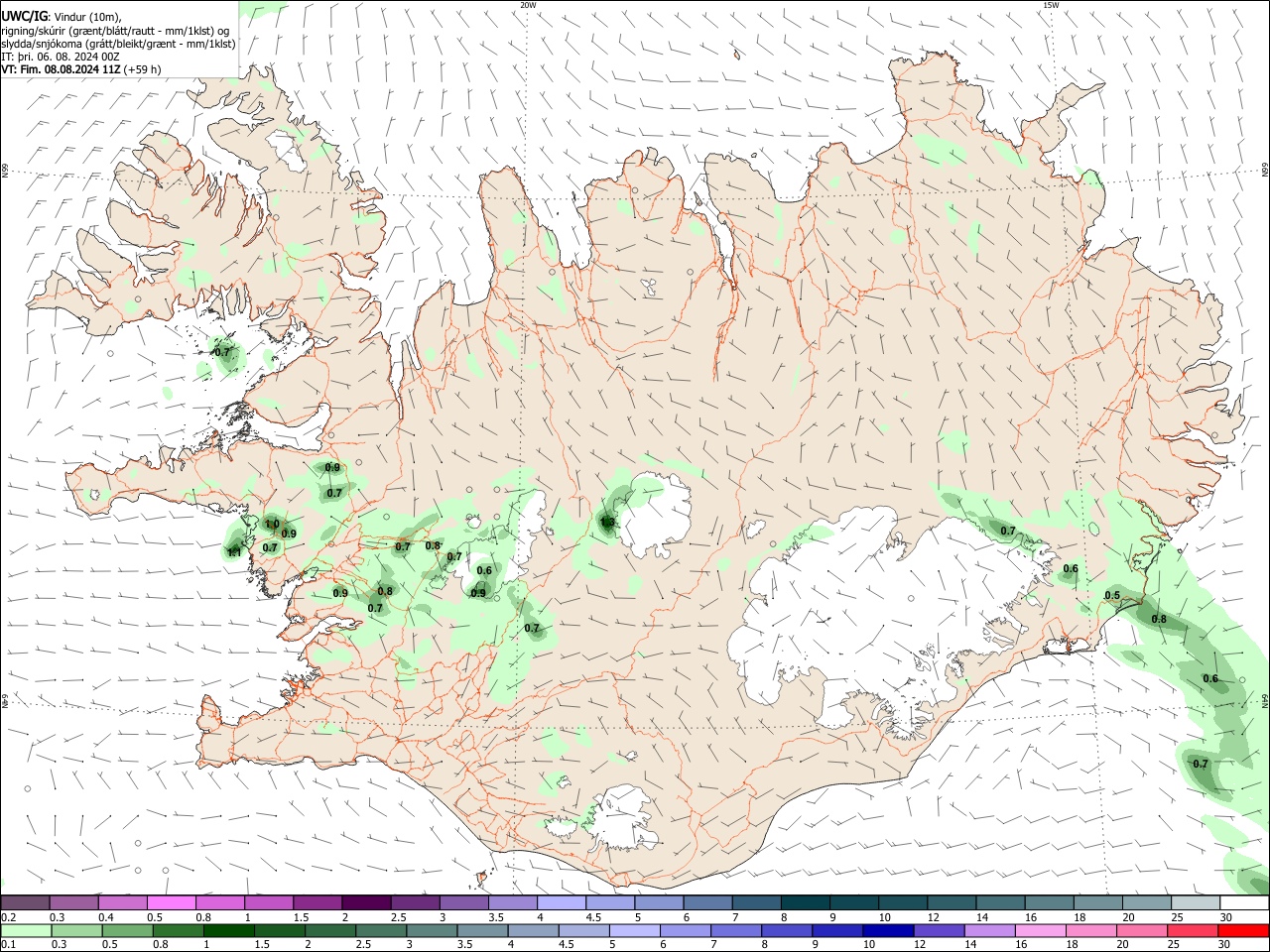Select the pale lavender 4 mm snow legend swatch

click(x=561, y=902)
